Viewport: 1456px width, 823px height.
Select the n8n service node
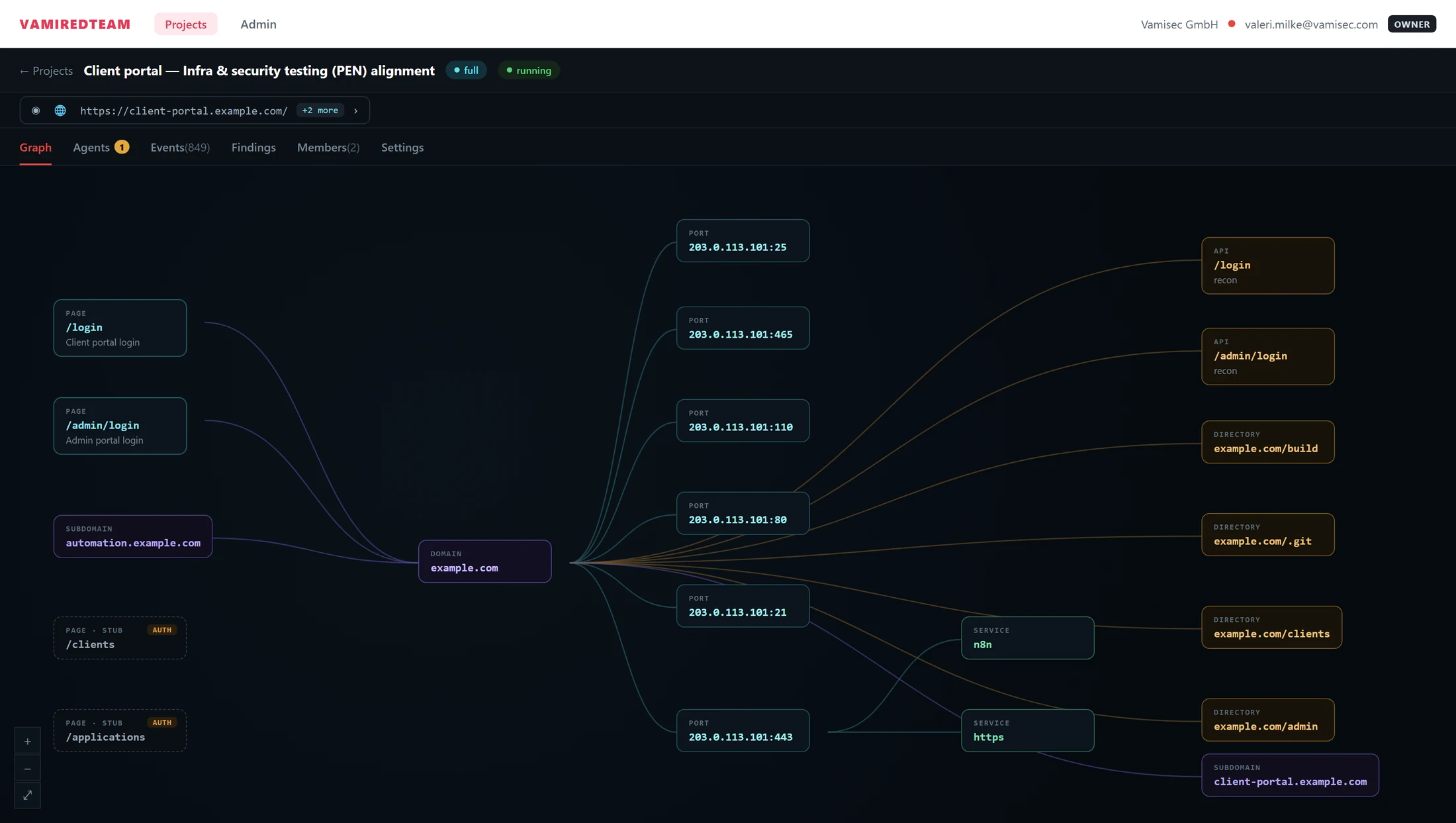pos(1028,638)
